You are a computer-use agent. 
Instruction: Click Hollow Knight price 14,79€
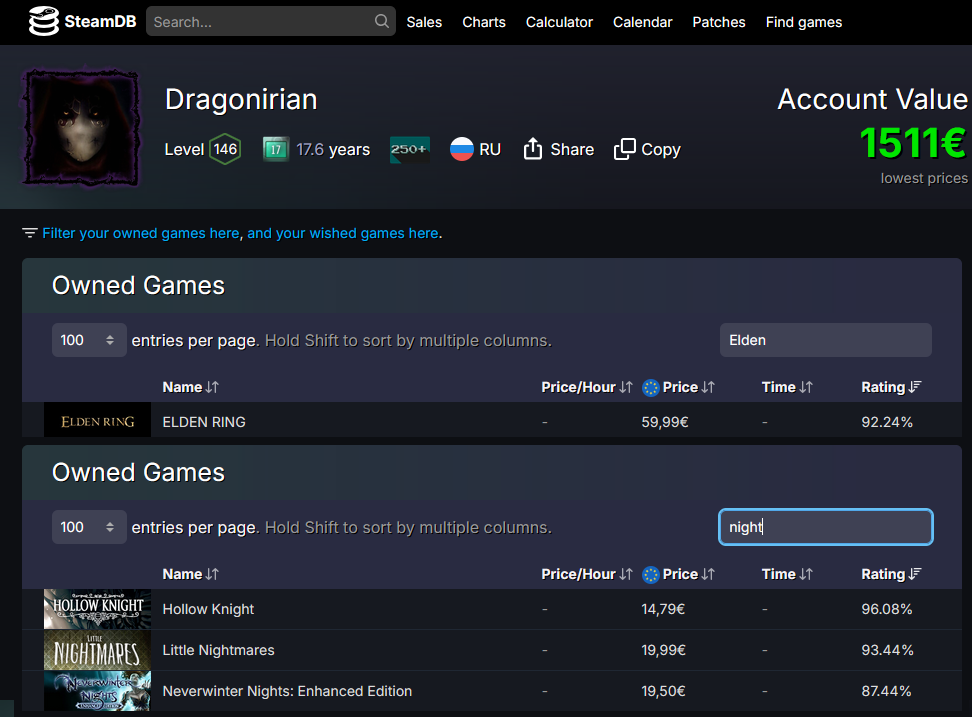pos(663,609)
